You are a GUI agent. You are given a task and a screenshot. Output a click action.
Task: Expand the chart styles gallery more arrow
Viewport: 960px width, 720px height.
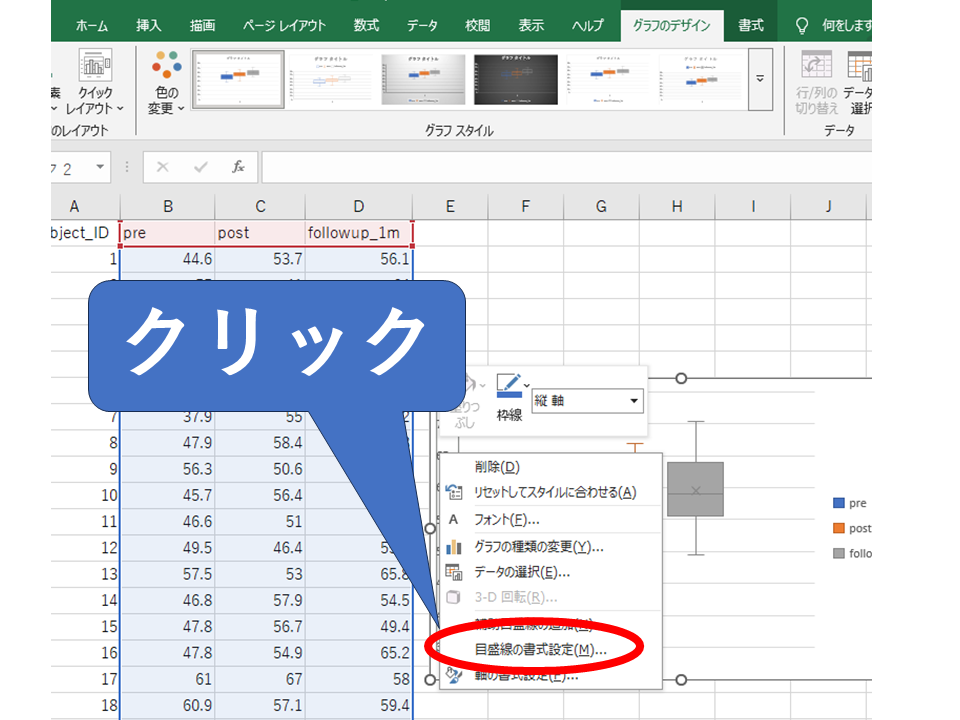760,79
